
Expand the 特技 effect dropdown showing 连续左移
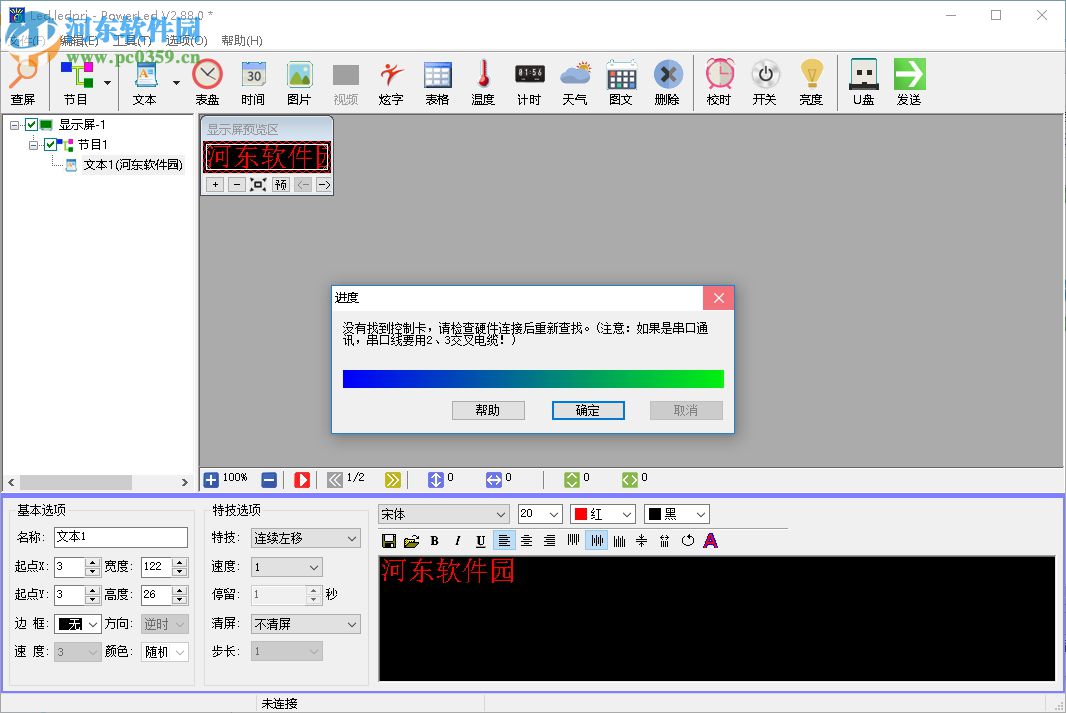(352, 538)
